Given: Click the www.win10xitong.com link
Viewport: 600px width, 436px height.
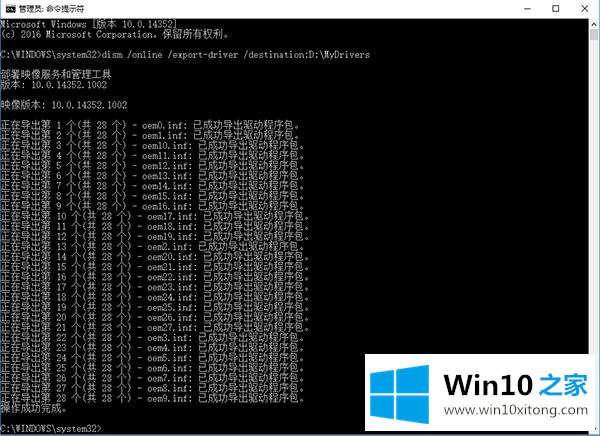Looking at the screenshot, I should pyautogui.click(x=516, y=410).
